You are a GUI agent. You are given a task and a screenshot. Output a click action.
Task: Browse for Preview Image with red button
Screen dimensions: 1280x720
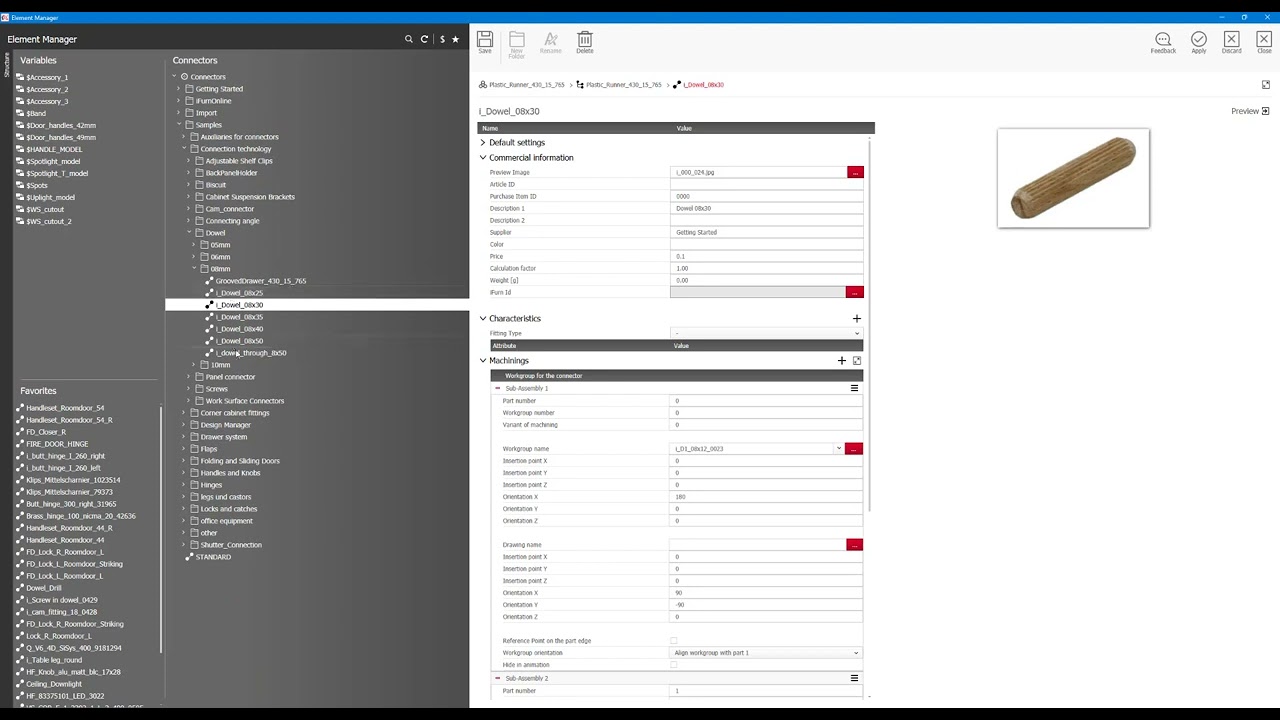point(855,172)
